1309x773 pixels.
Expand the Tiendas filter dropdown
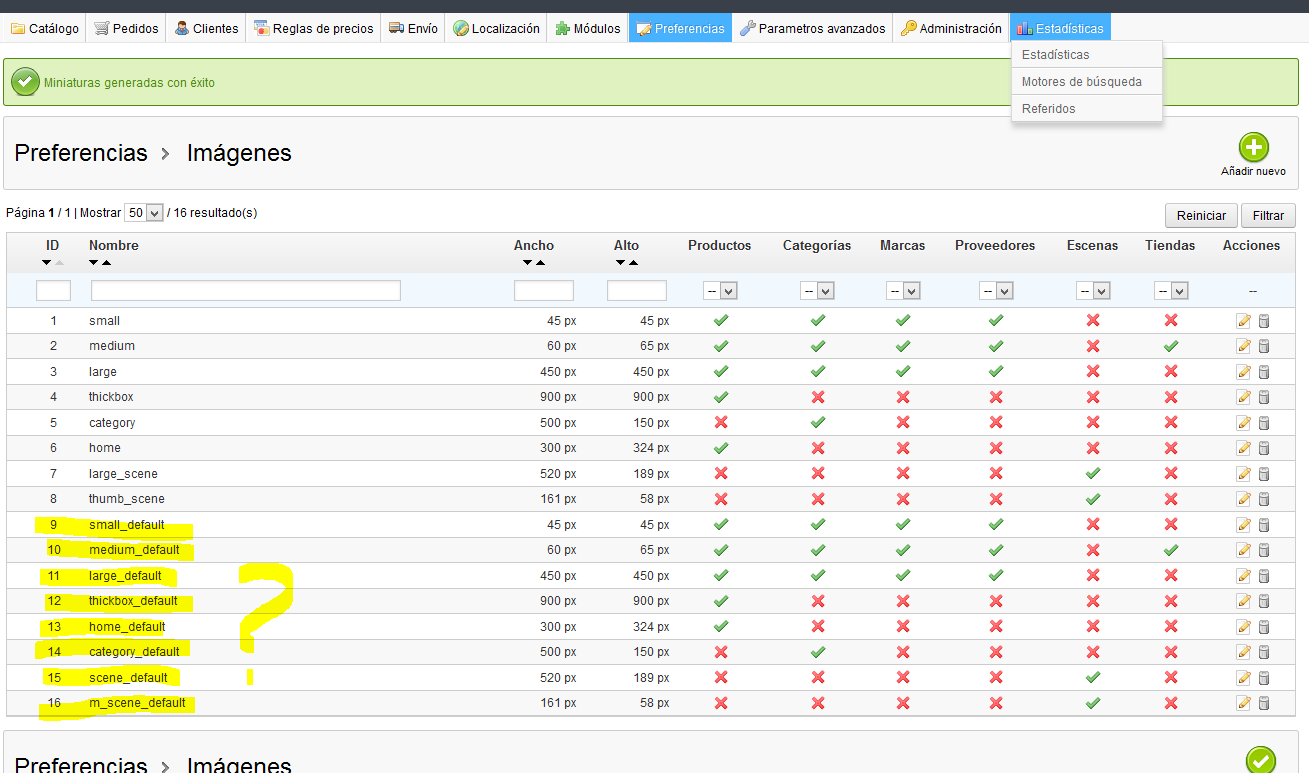(1171, 291)
